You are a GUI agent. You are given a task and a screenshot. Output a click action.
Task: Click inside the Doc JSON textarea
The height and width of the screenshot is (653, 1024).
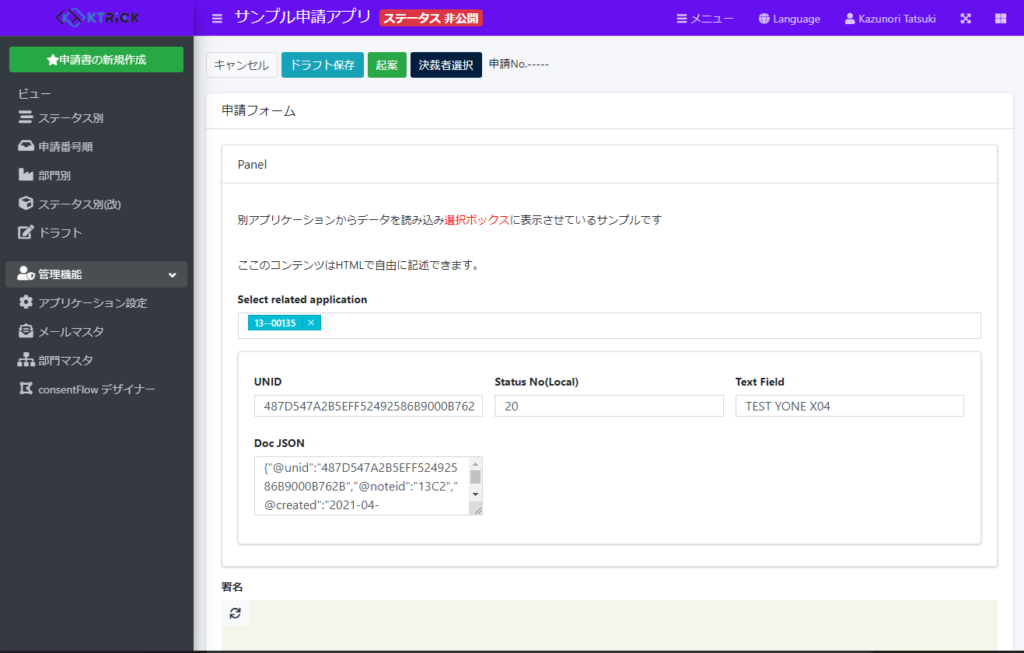362,486
